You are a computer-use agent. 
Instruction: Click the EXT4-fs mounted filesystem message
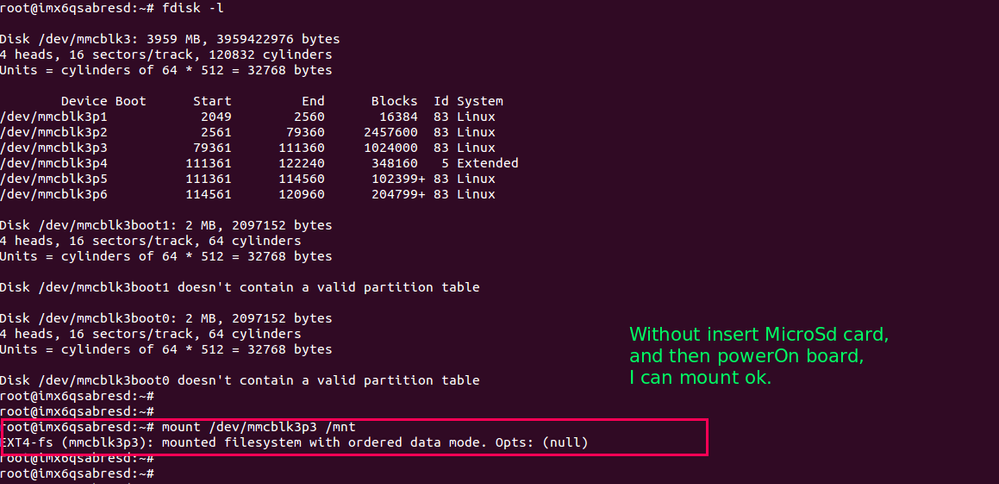coord(294,442)
